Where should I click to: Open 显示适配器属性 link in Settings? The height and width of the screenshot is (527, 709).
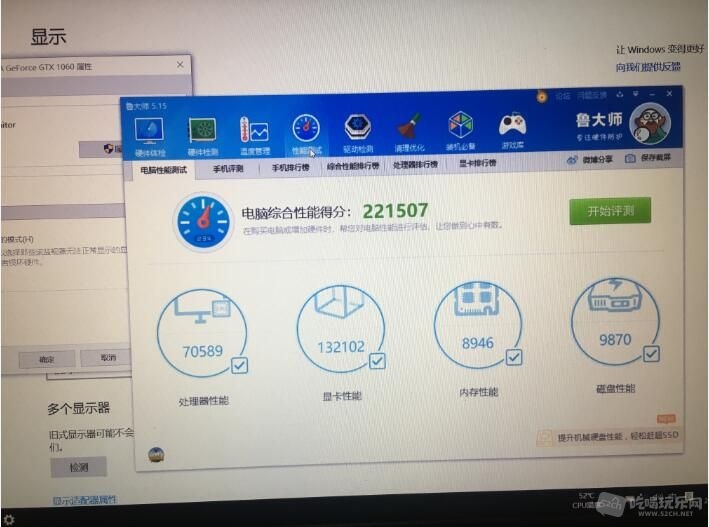pyautogui.click(x=85, y=500)
